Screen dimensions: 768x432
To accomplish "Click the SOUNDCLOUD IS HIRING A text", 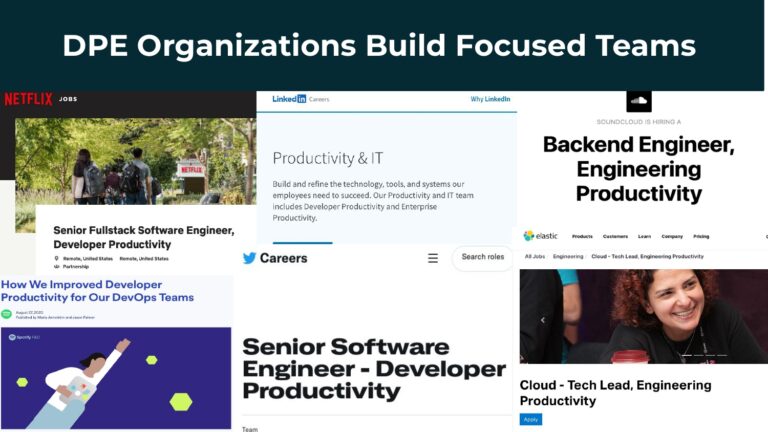I will coord(639,122).
